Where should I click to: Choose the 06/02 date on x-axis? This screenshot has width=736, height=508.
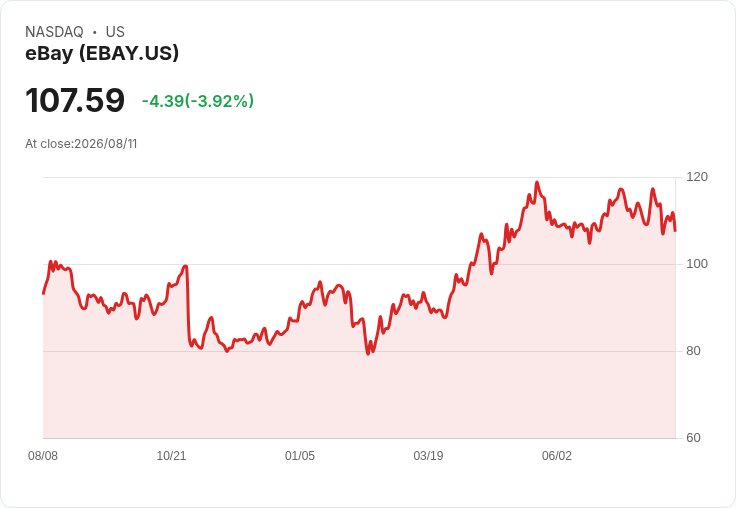(557, 455)
